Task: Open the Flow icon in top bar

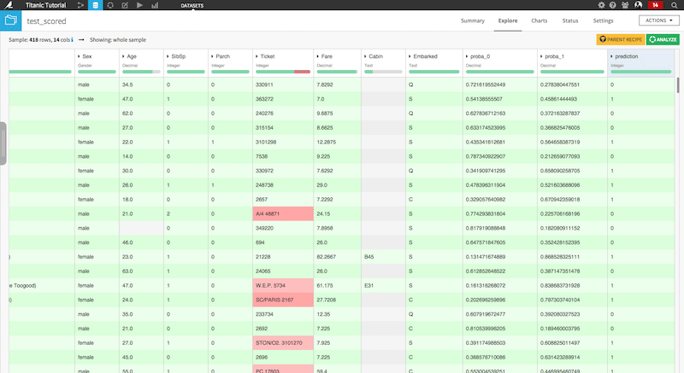Action: click(x=80, y=5)
